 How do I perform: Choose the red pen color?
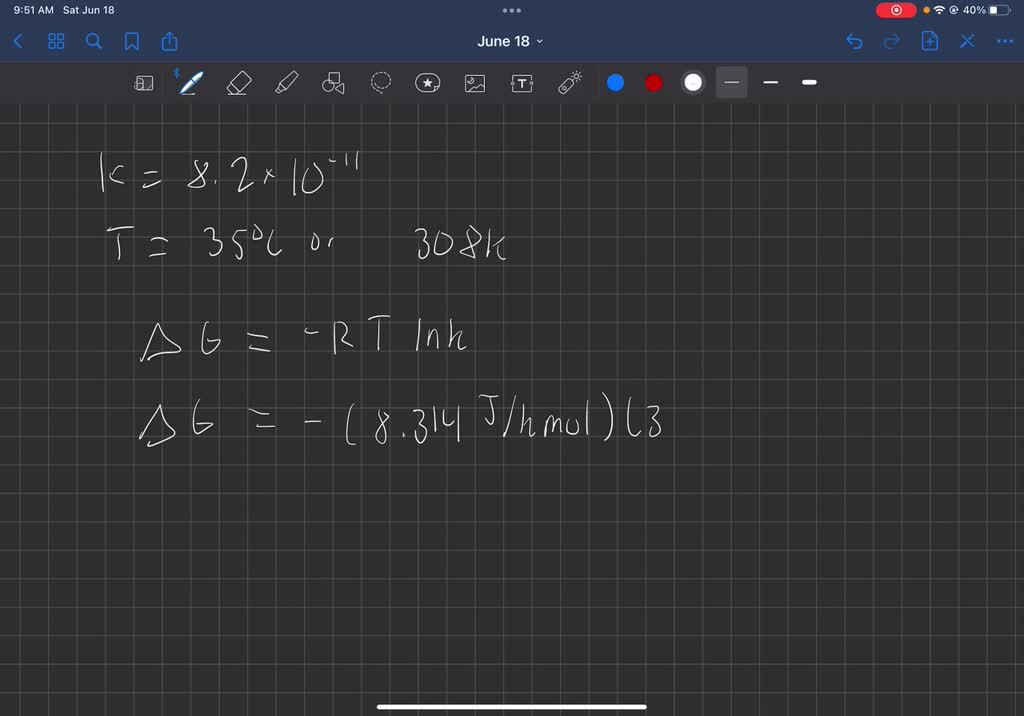pos(654,83)
